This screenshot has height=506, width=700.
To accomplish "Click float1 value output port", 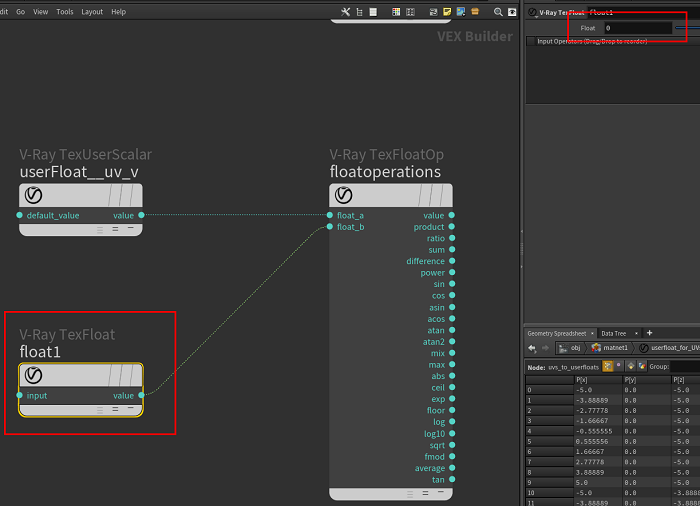I will click(x=142, y=395).
